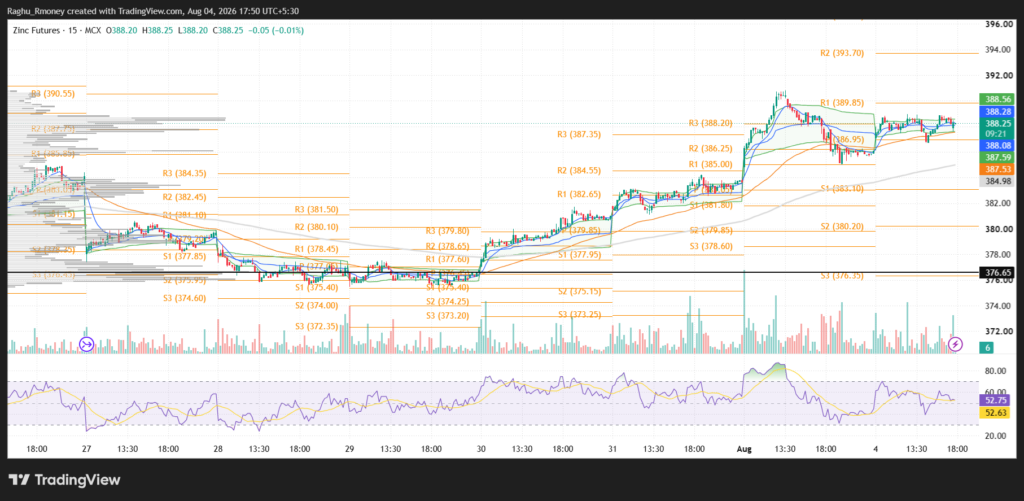This screenshot has width=1024, height=501.
Task: Click the S1 (377.85) pivot label
Action: pos(184,257)
